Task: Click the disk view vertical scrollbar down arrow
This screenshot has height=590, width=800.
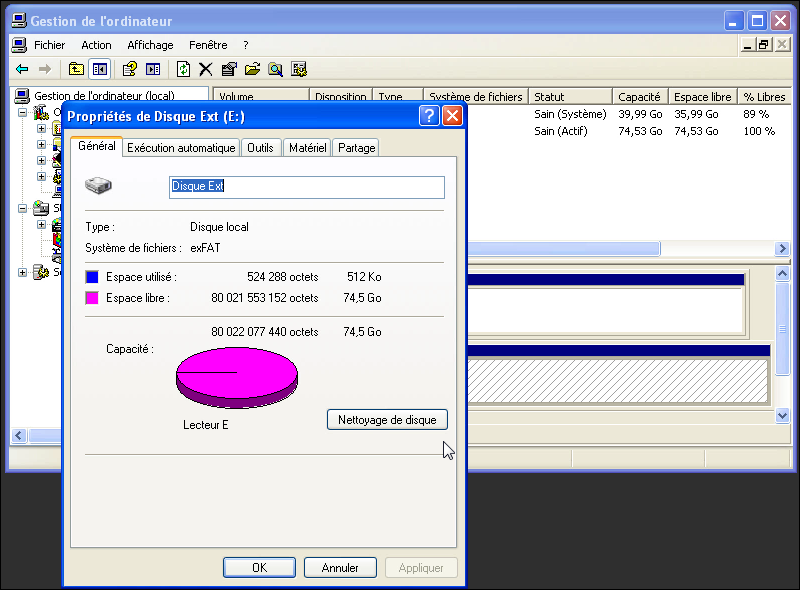Action: [782, 415]
